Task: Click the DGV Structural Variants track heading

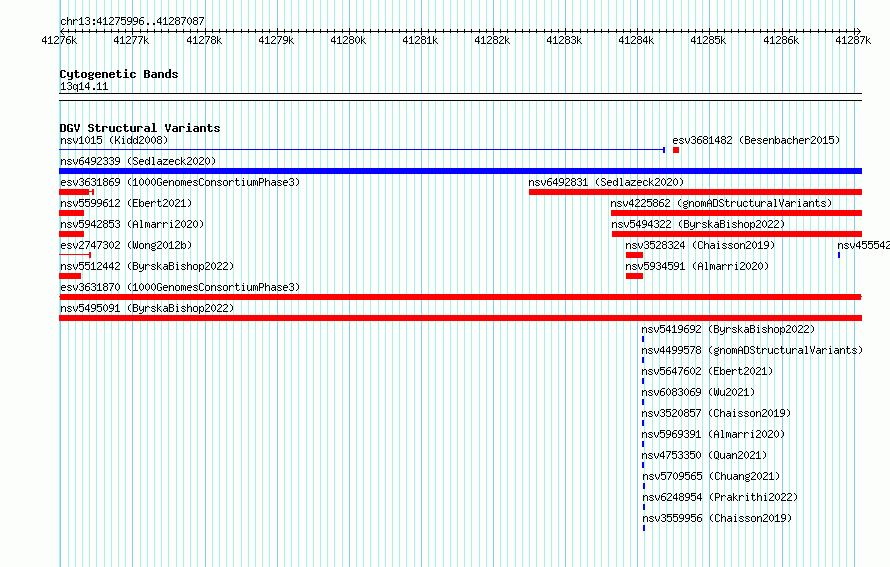Action: [x=140, y=128]
